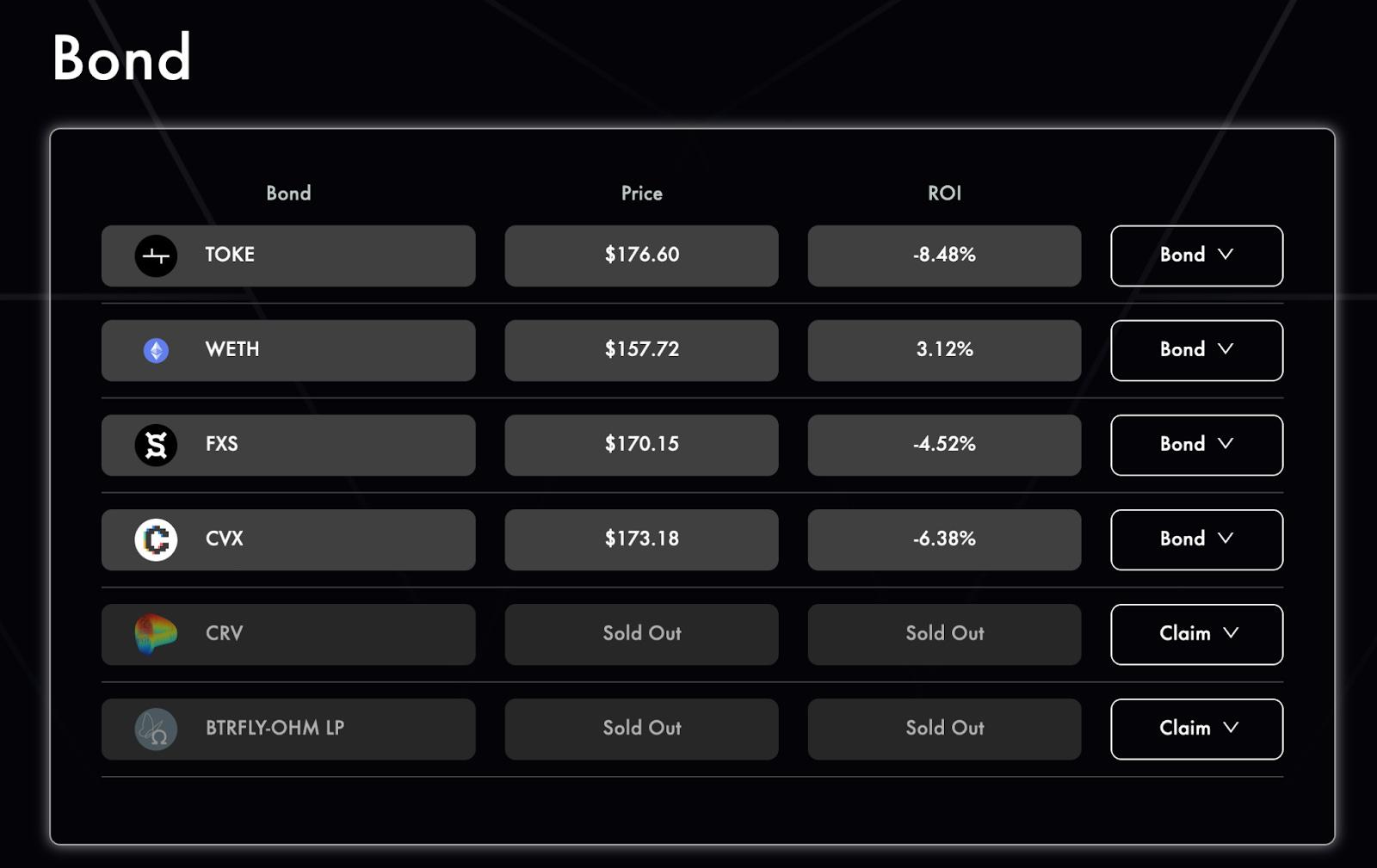The width and height of the screenshot is (1377, 868).
Task: Click the CVX Convex icon
Action: (x=156, y=539)
